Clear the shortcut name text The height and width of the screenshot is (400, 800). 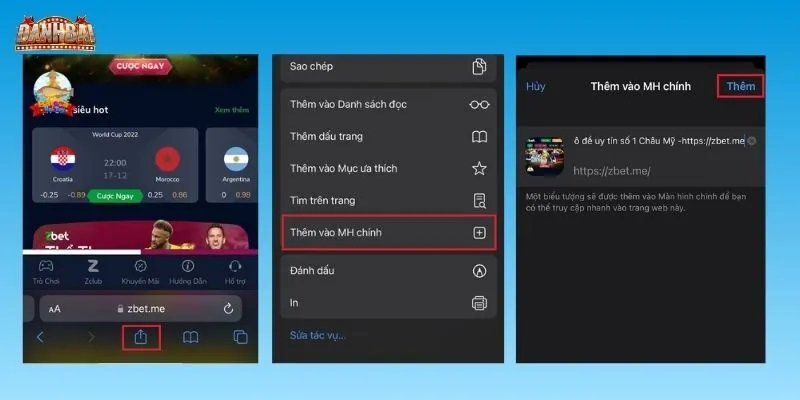click(752, 141)
